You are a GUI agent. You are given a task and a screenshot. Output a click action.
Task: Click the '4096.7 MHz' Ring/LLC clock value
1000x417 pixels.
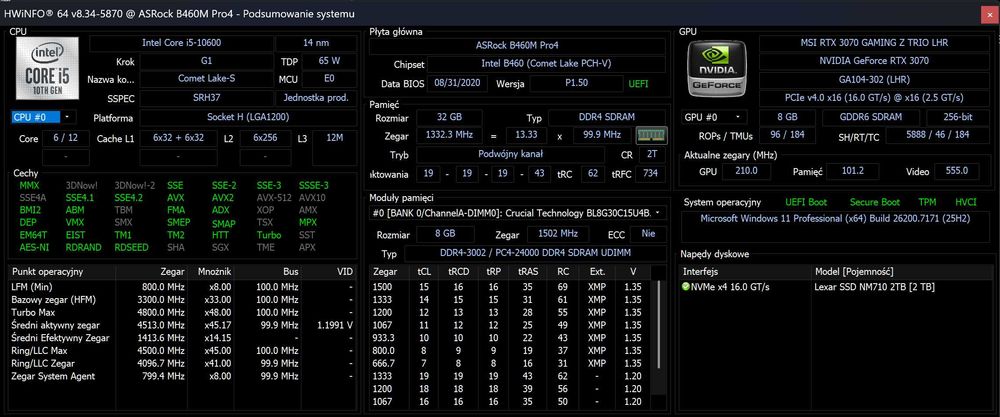163,363
